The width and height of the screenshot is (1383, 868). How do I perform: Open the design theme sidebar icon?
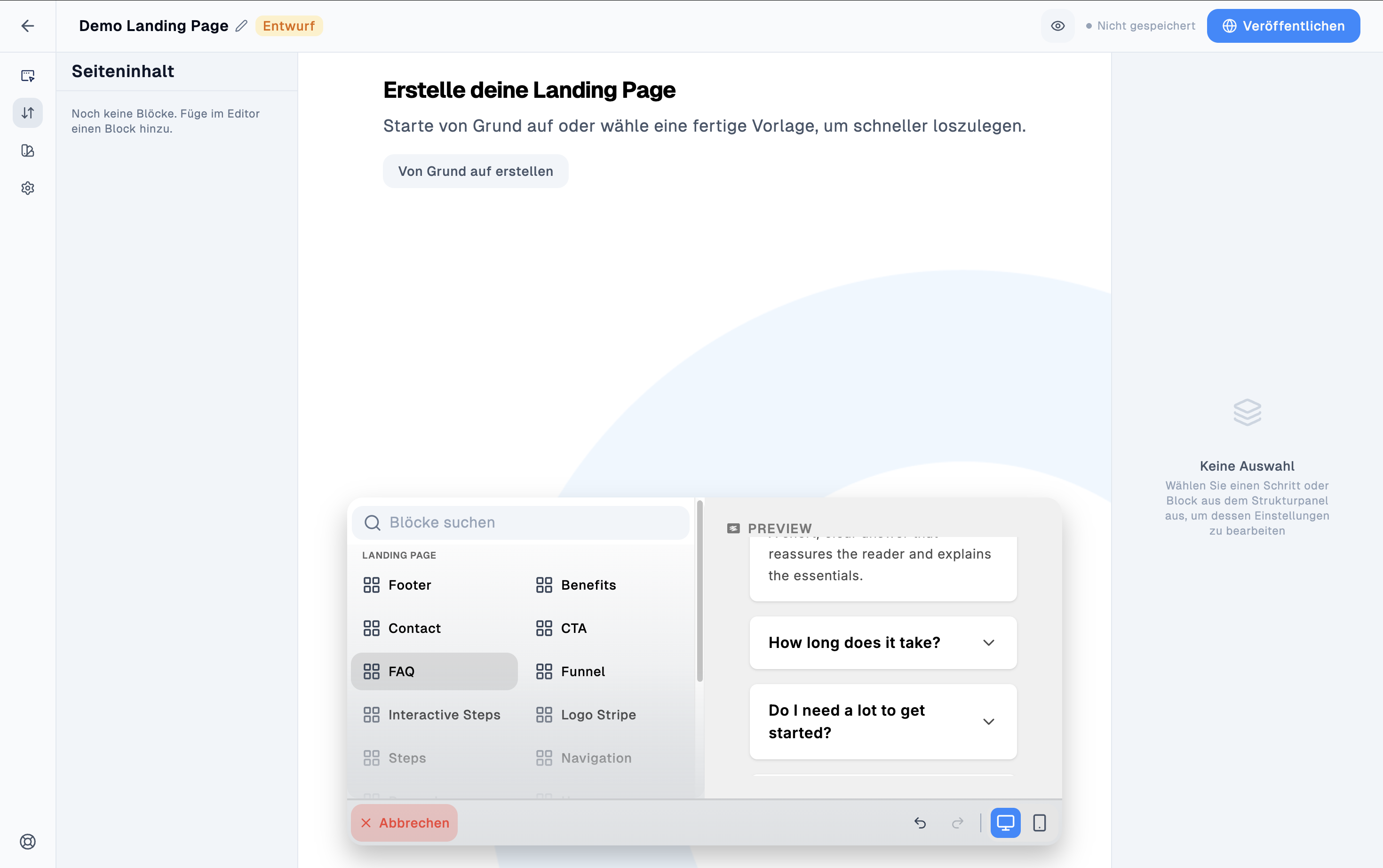pyautogui.click(x=28, y=150)
